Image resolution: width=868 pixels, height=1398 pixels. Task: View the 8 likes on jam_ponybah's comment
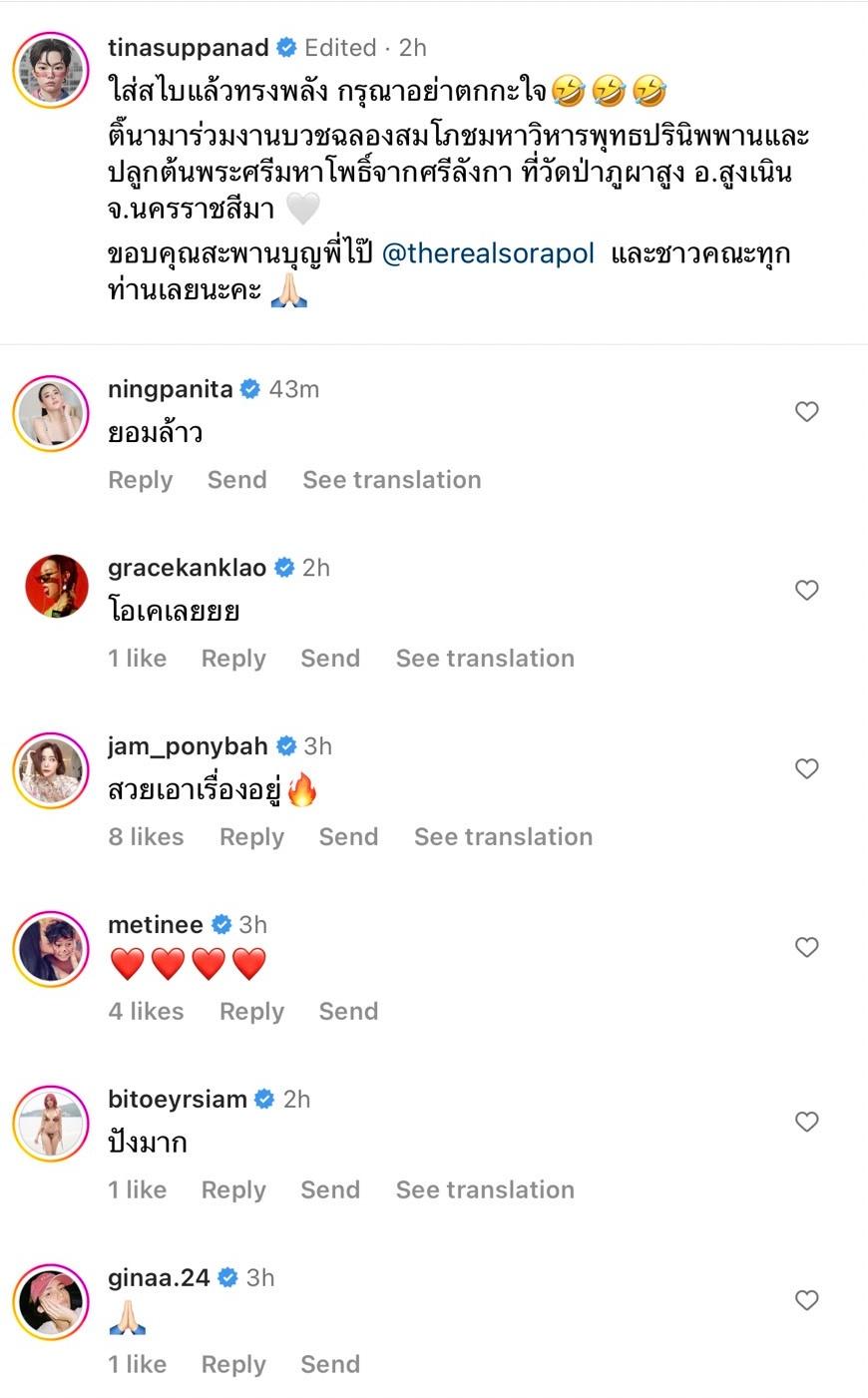pos(146,837)
